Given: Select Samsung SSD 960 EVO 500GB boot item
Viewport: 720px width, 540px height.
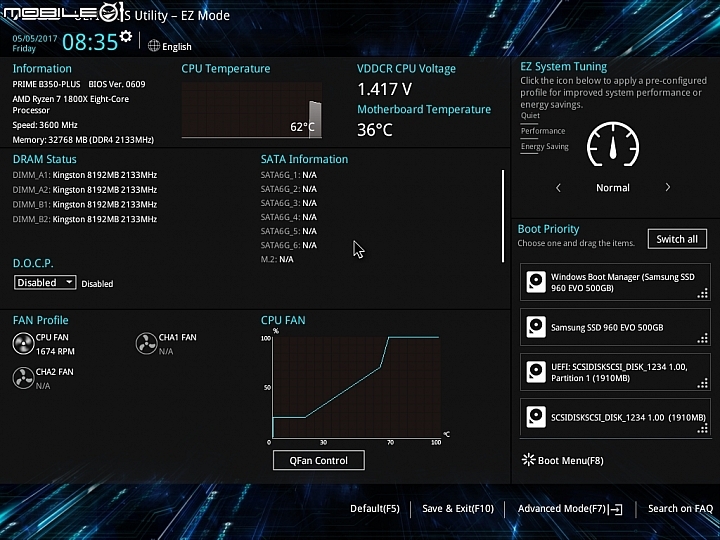Looking at the screenshot, I should pyautogui.click(x=615, y=327).
